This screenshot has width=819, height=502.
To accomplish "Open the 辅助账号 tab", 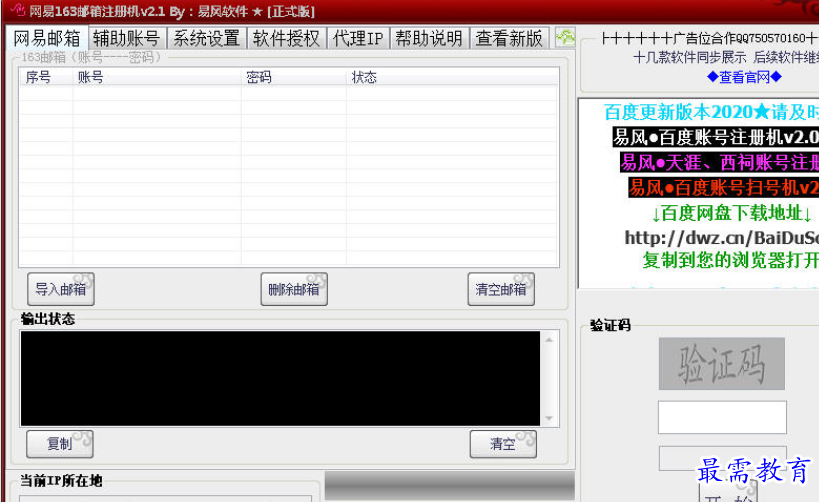I will pyautogui.click(x=127, y=38).
